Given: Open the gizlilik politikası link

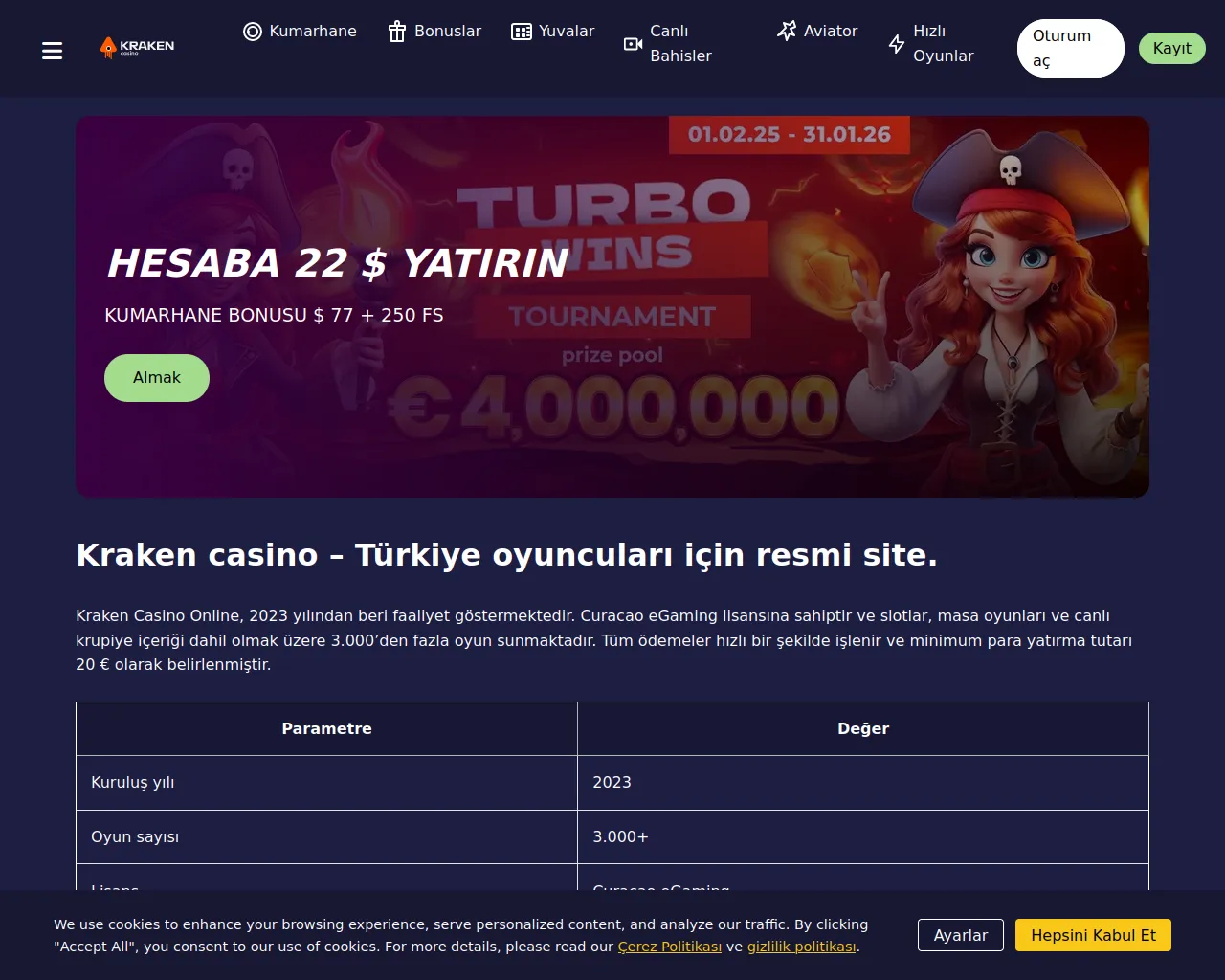Looking at the screenshot, I should point(801,947).
